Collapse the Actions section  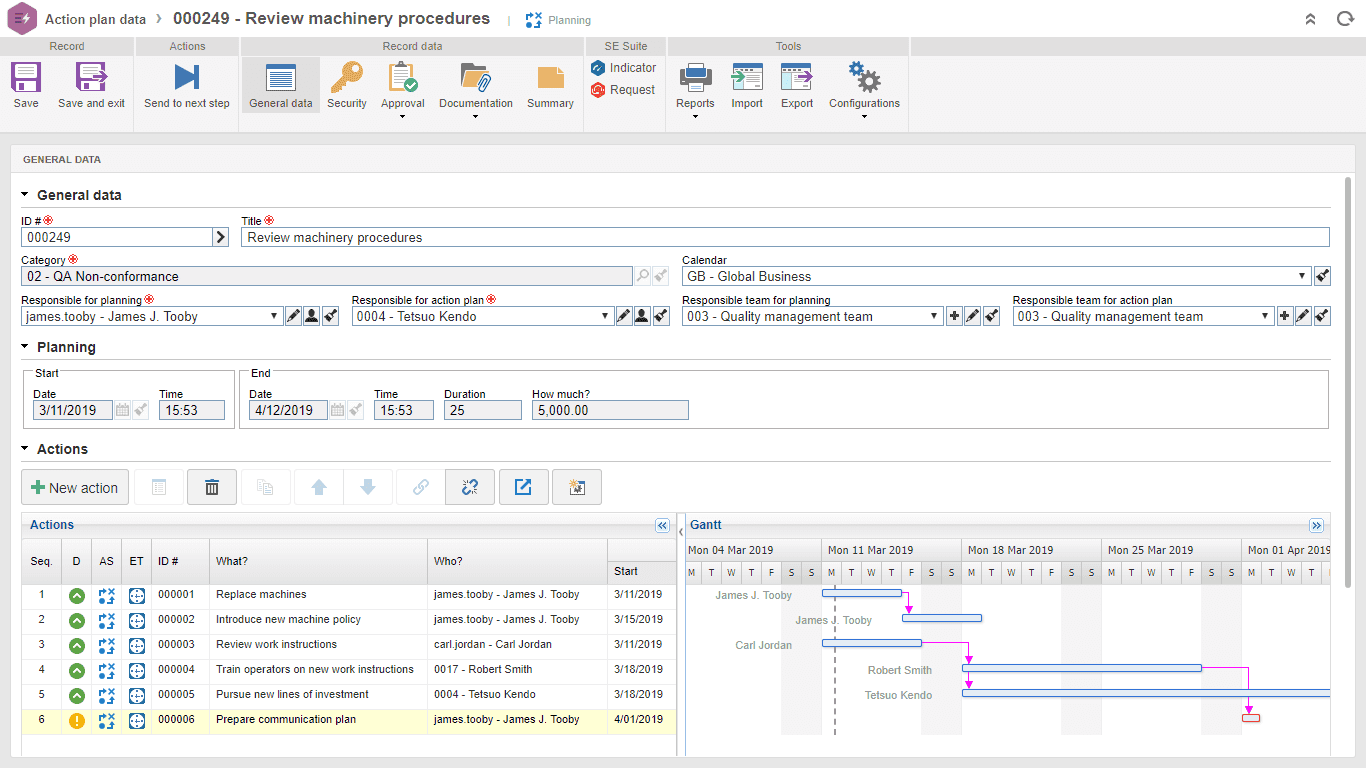coord(25,449)
